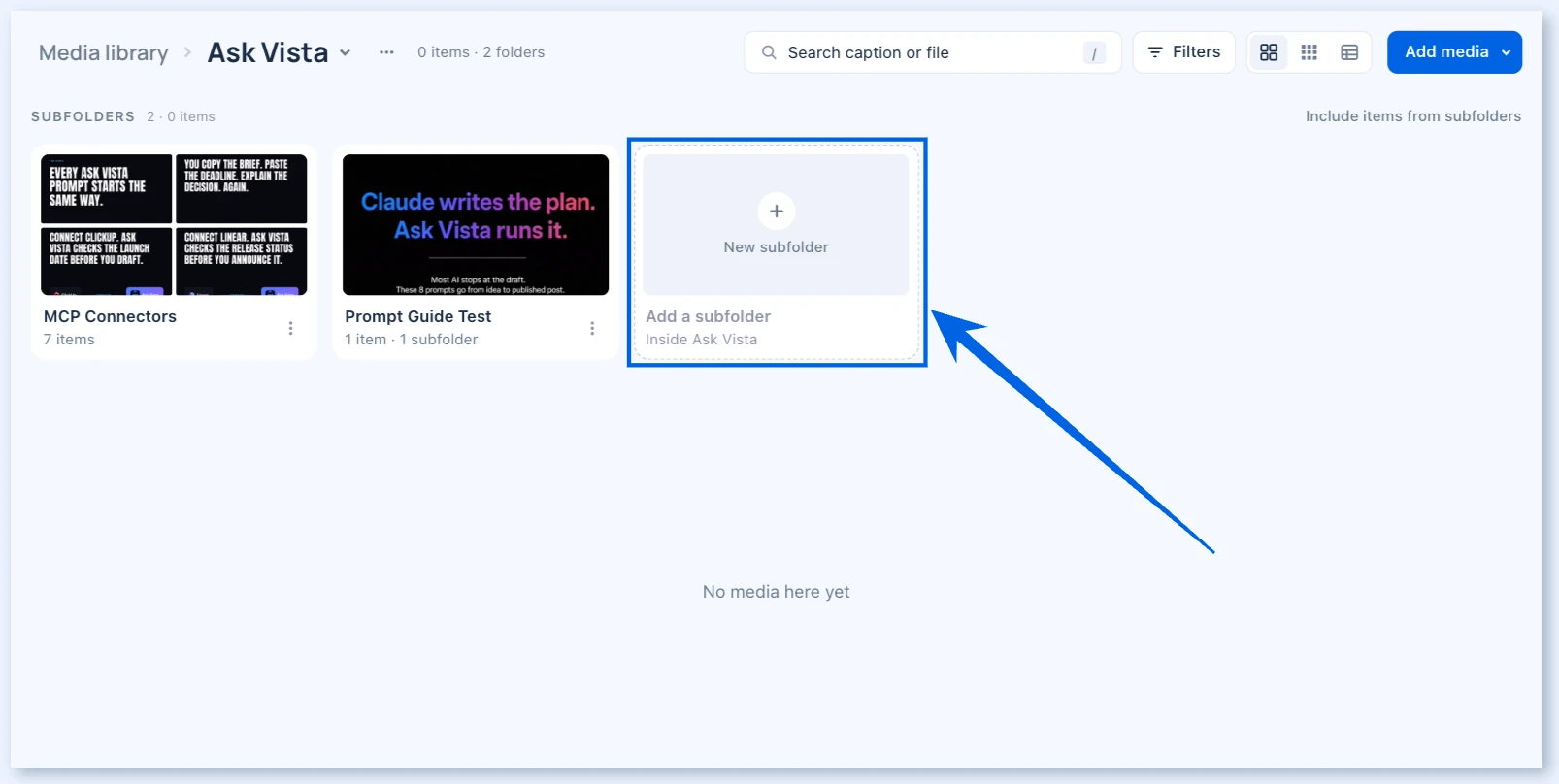Image resolution: width=1559 pixels, height=784 pixels.
Task: Click the Add a subfolder label
Action: coord(708,316)
